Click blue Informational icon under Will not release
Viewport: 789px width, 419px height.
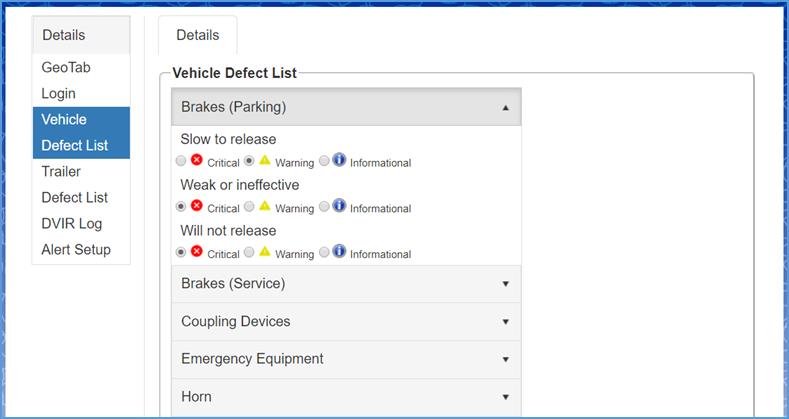tap(339, 251)
